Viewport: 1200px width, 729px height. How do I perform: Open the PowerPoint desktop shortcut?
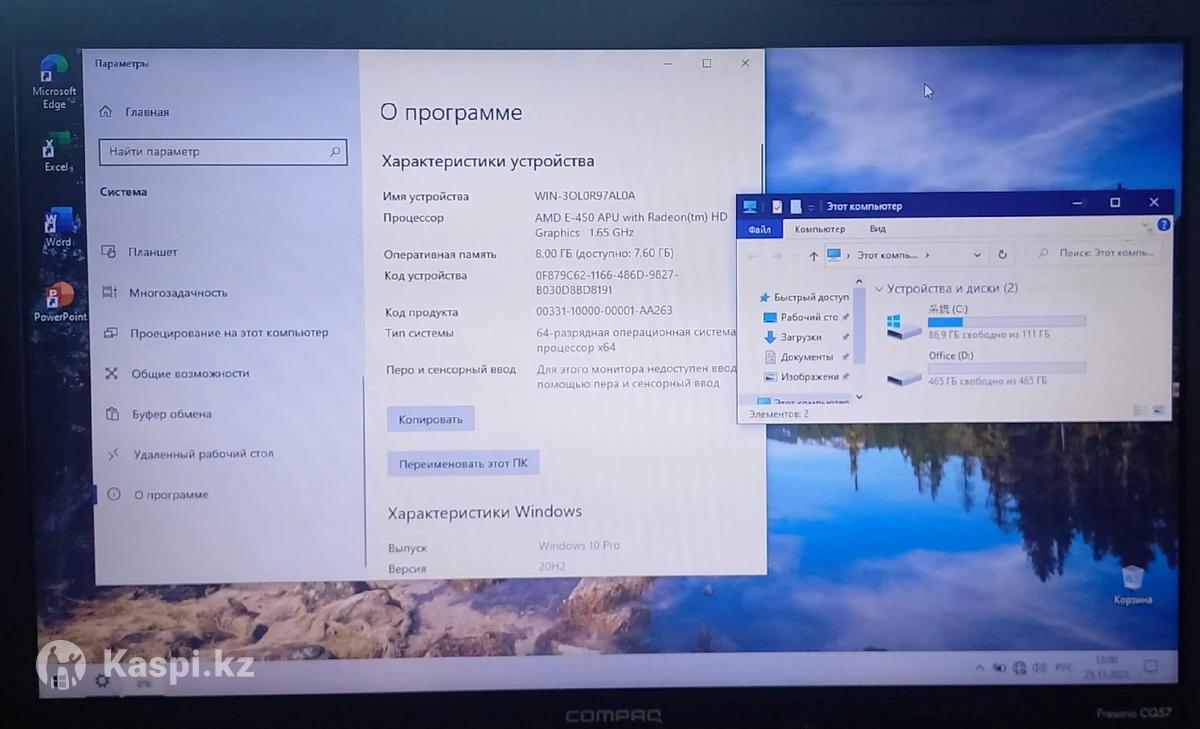[x=60, y=299]
